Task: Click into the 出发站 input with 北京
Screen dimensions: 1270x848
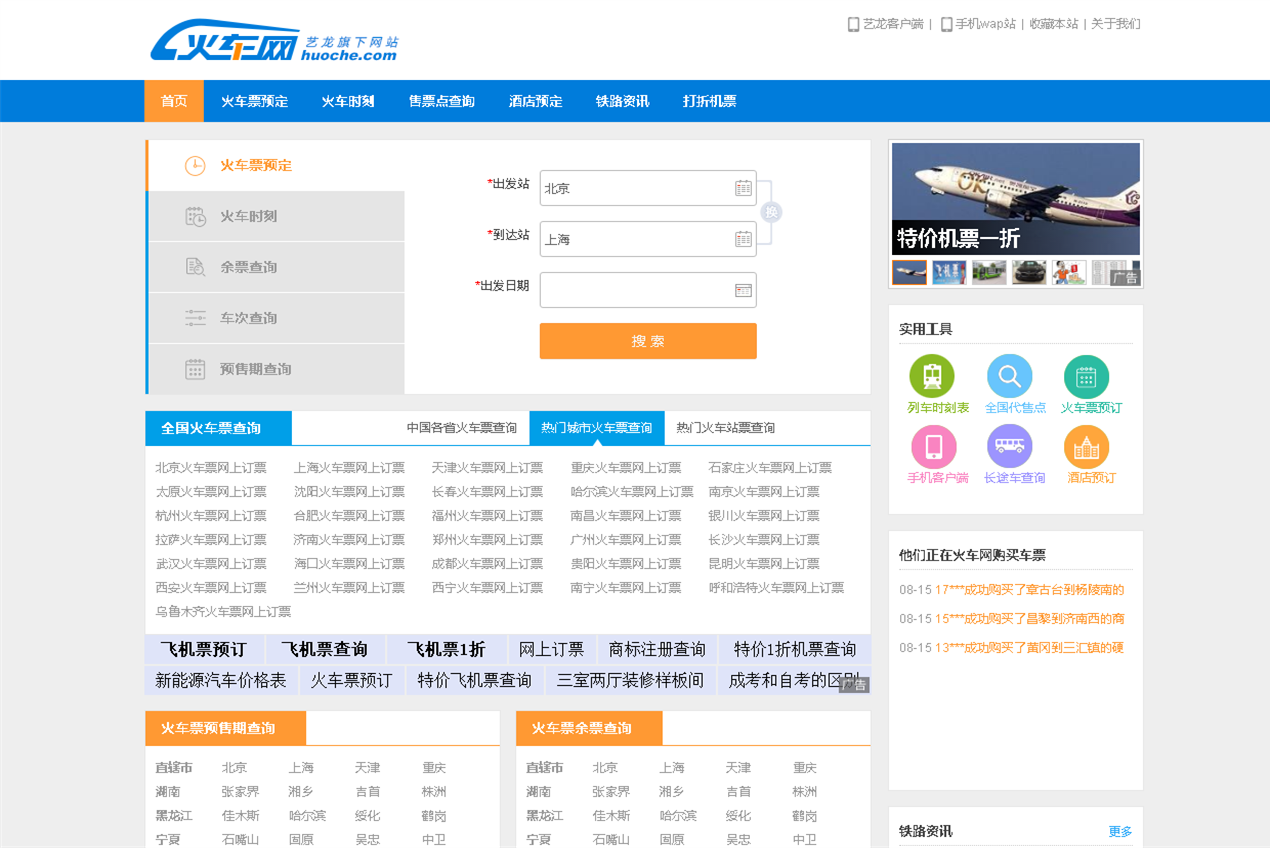Action: click(x=648, y=188)
